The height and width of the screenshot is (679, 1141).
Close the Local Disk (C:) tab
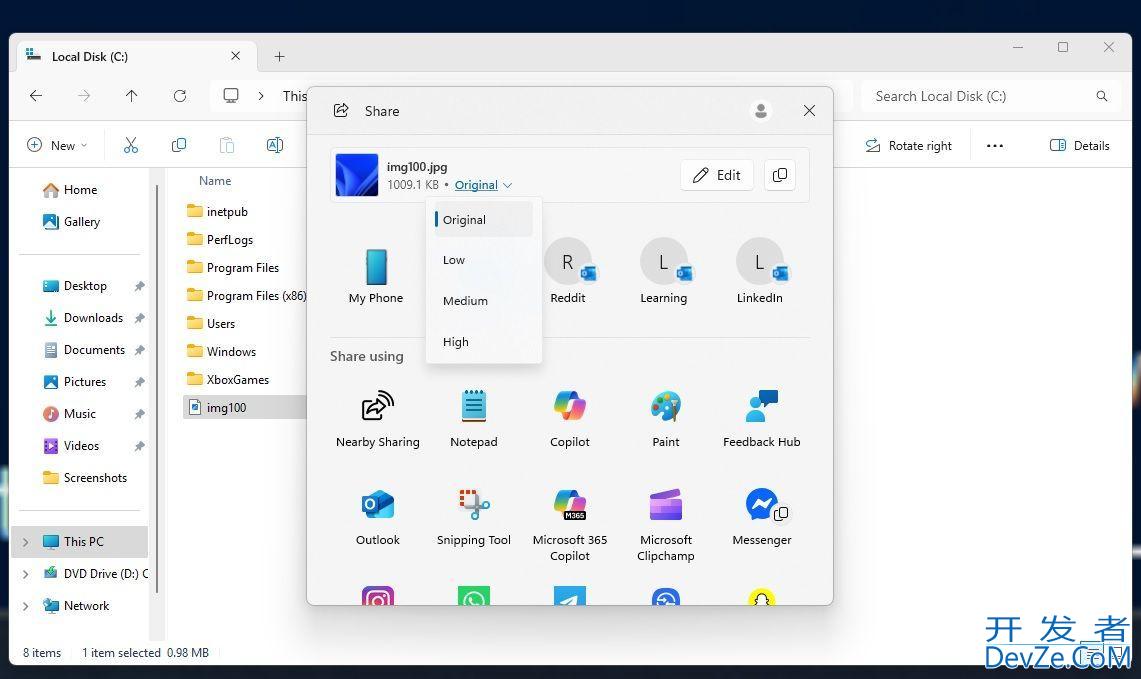236,56
